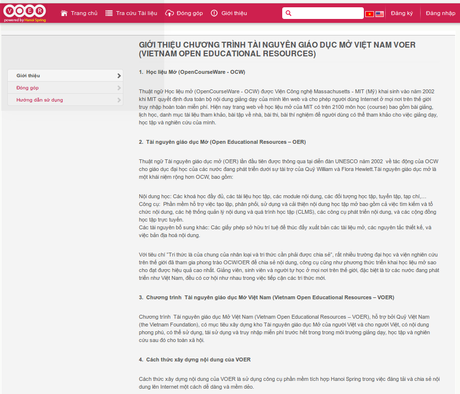Click the paragraph starting 'Với tiêu chí'

click(289, 266)
